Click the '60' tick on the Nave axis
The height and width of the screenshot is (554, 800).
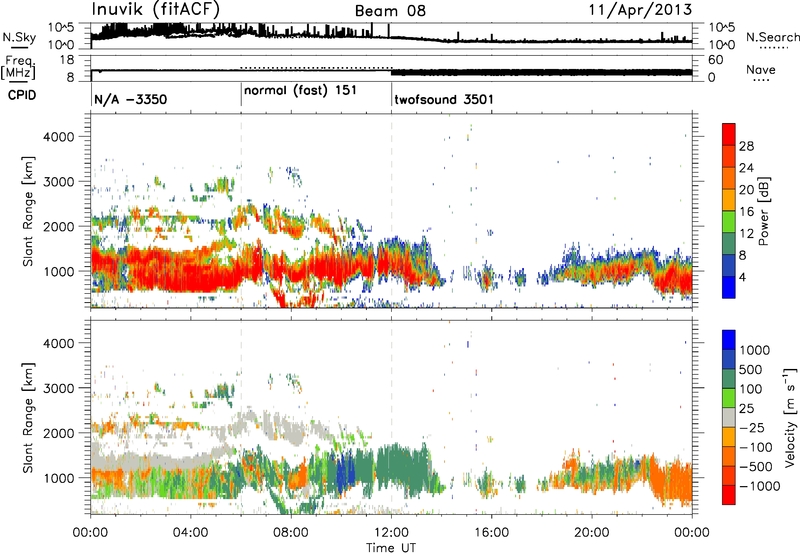pyautogui.click(x=716, y=60)
